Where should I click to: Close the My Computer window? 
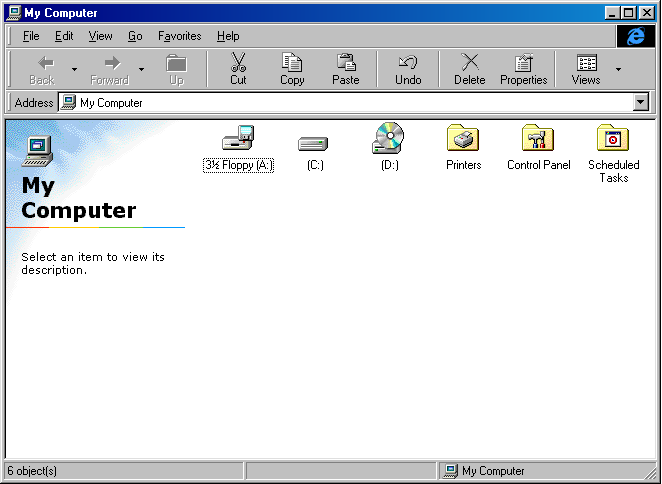coord(646,13)
